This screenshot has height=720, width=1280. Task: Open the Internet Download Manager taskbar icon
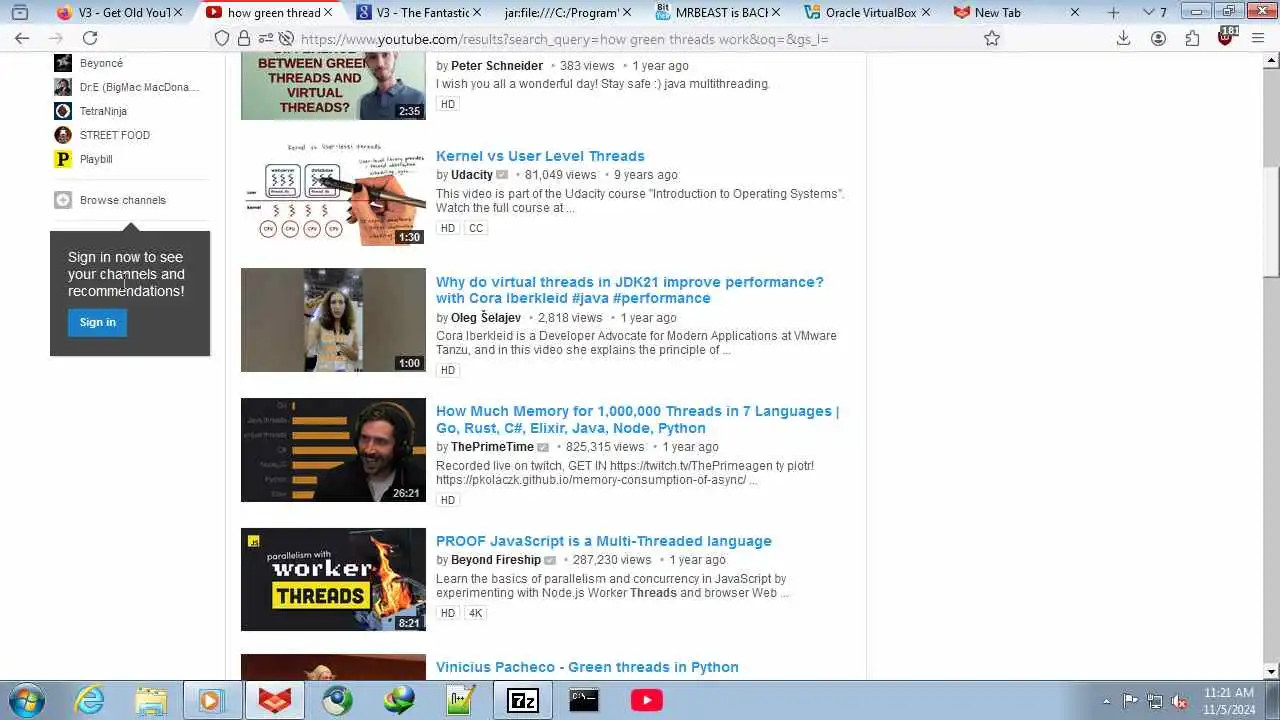click(x=401, y=700)
